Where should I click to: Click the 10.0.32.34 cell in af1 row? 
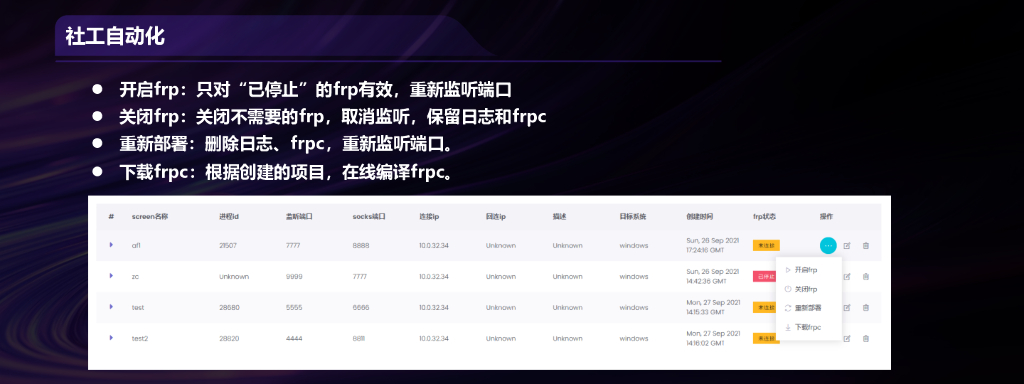434,246
